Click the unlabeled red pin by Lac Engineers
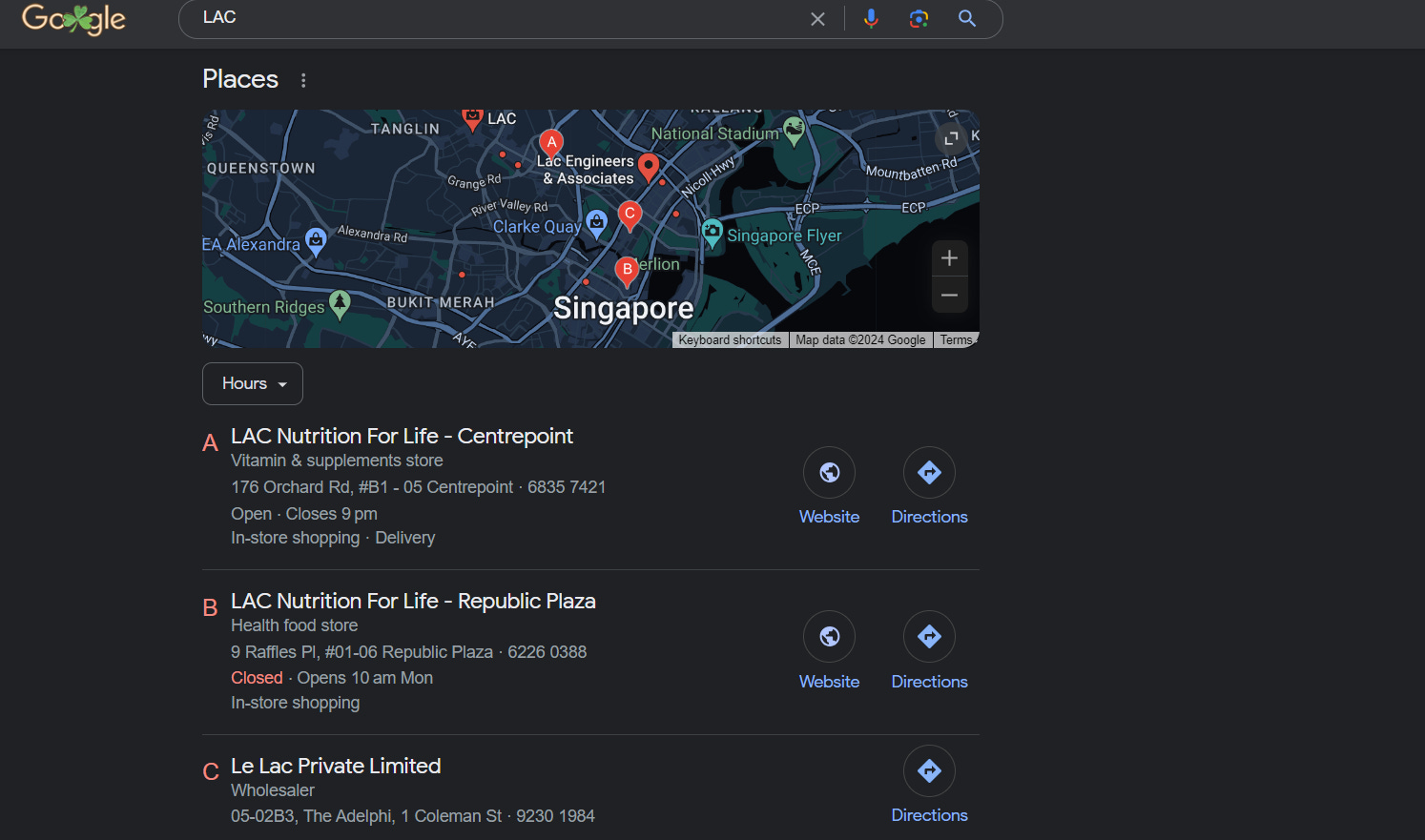Image resolution: width=1425 pixels, height=840 pixels. pyautogui.click(x=649, y=167)
